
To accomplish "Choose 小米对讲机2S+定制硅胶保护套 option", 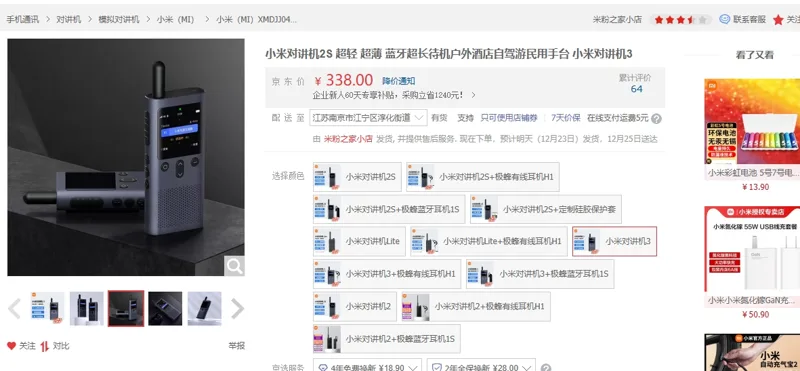I will point(546,209).
